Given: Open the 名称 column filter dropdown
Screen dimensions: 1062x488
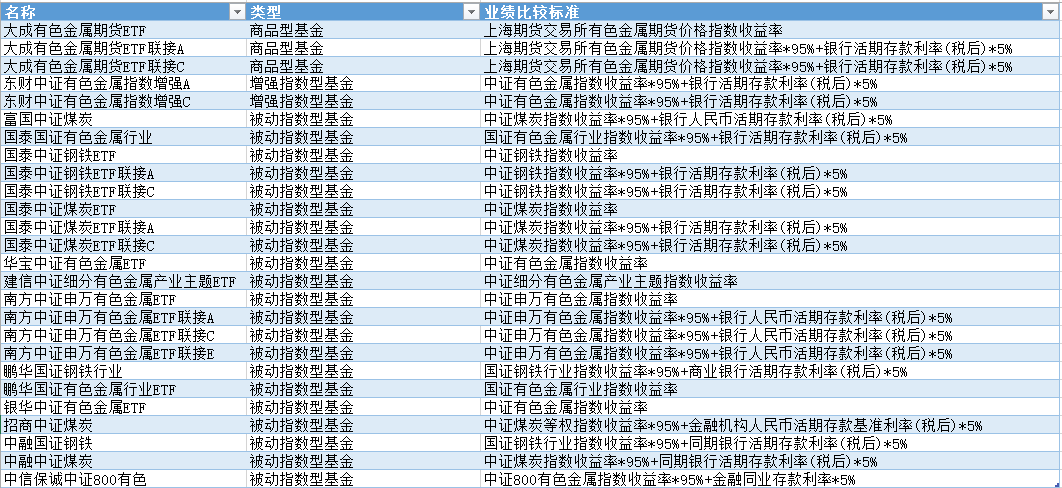Looking at the screenshot, I should pos(236,12).
